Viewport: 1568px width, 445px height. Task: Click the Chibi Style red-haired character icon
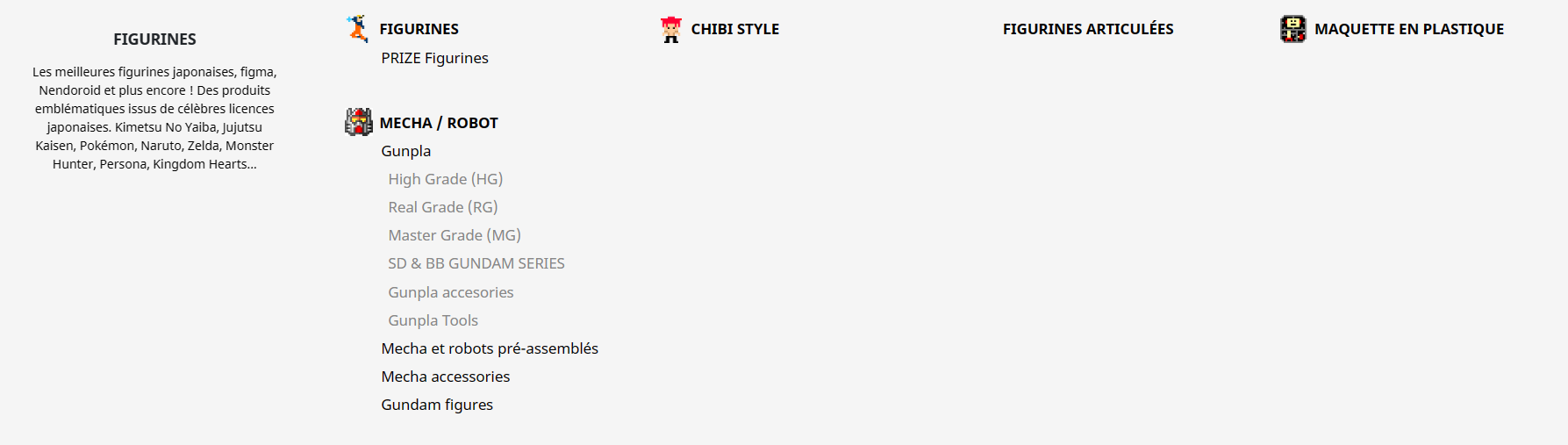point(671,30)
